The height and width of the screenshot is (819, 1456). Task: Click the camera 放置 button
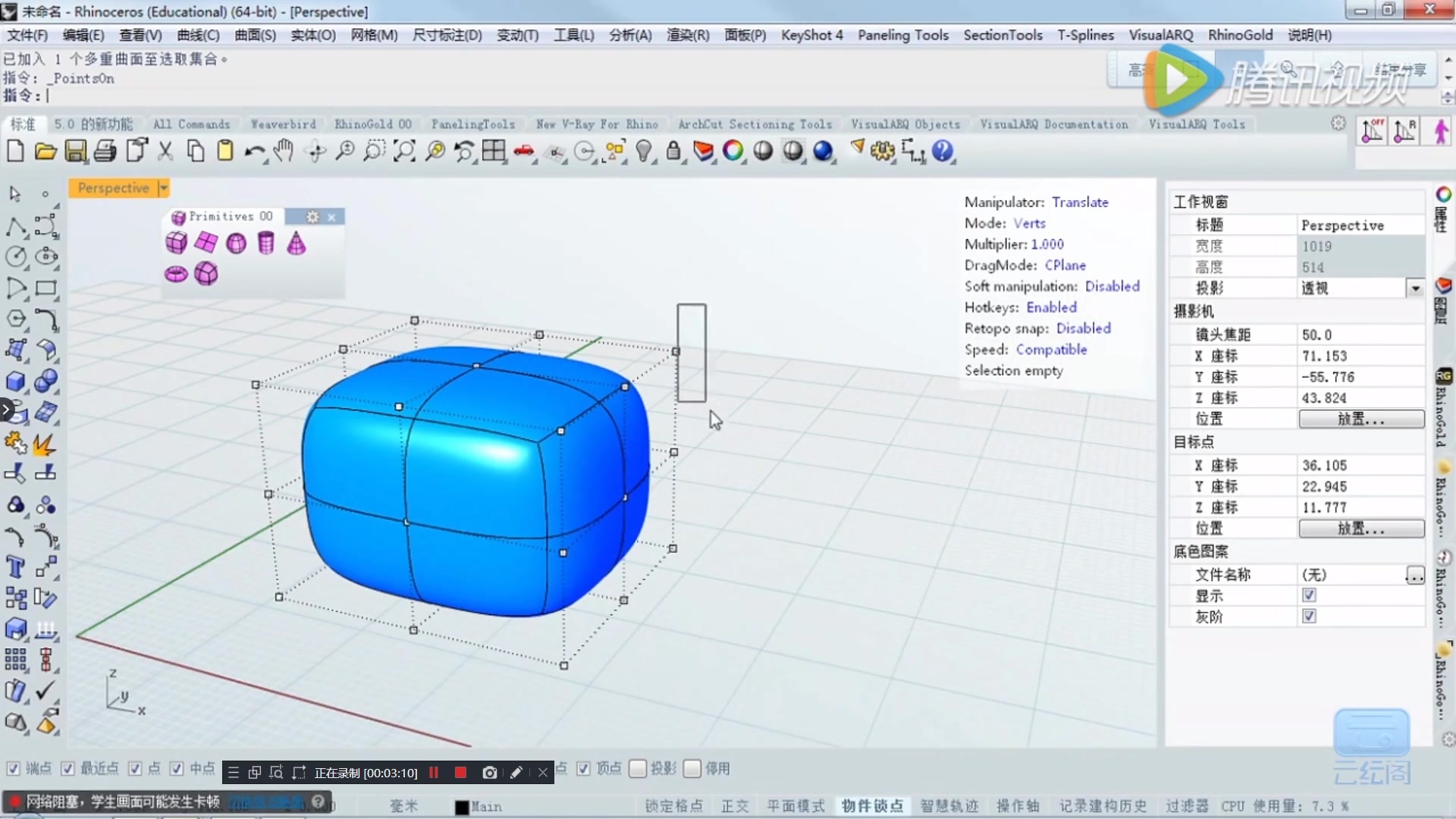(x=1360, y=419)
